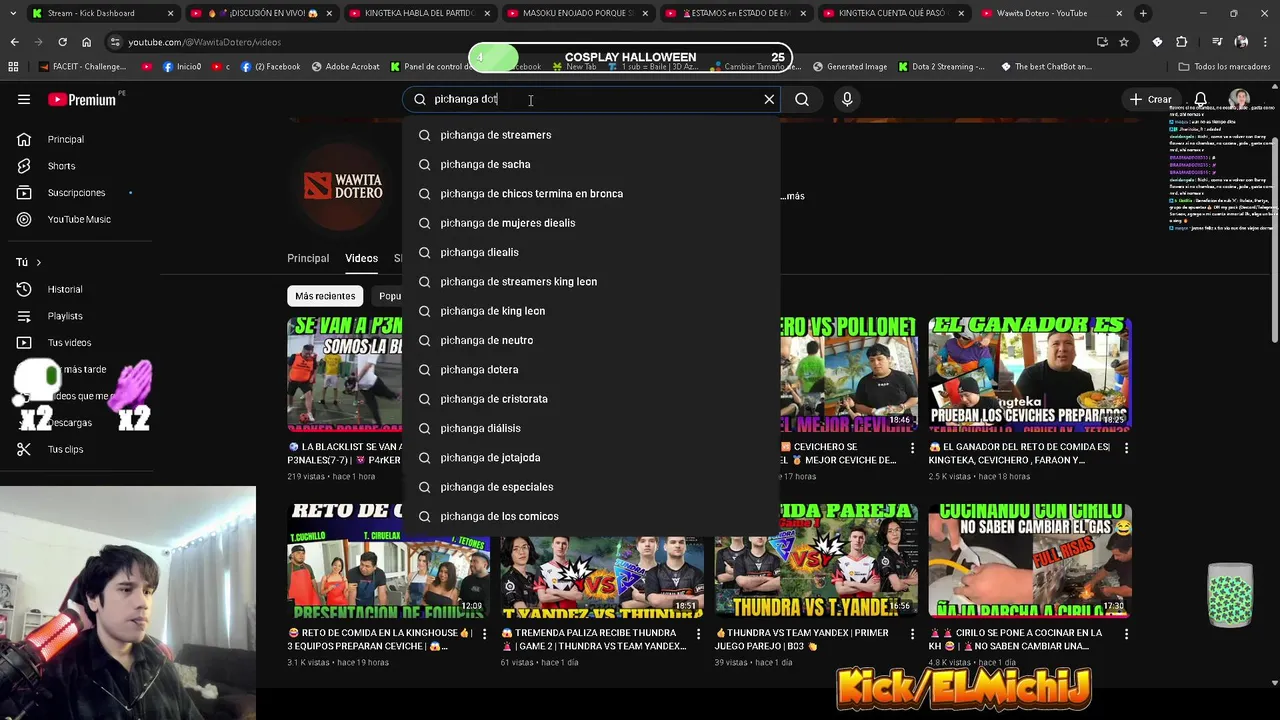The width and height of the screenshot is (1280, 720).
Task: Click the YouTube Premium logo
Action: click(82, 99)
